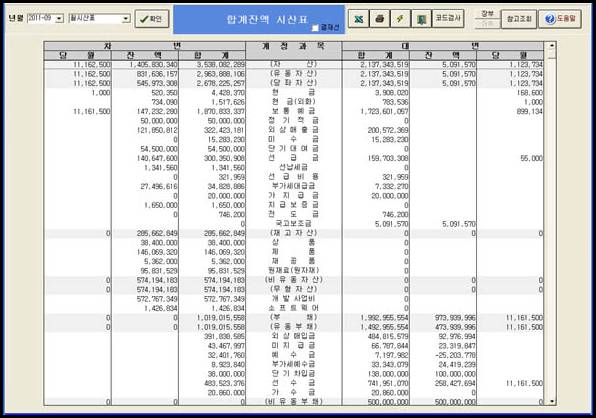Select the (당좌자산) account row

click(293, 83)
